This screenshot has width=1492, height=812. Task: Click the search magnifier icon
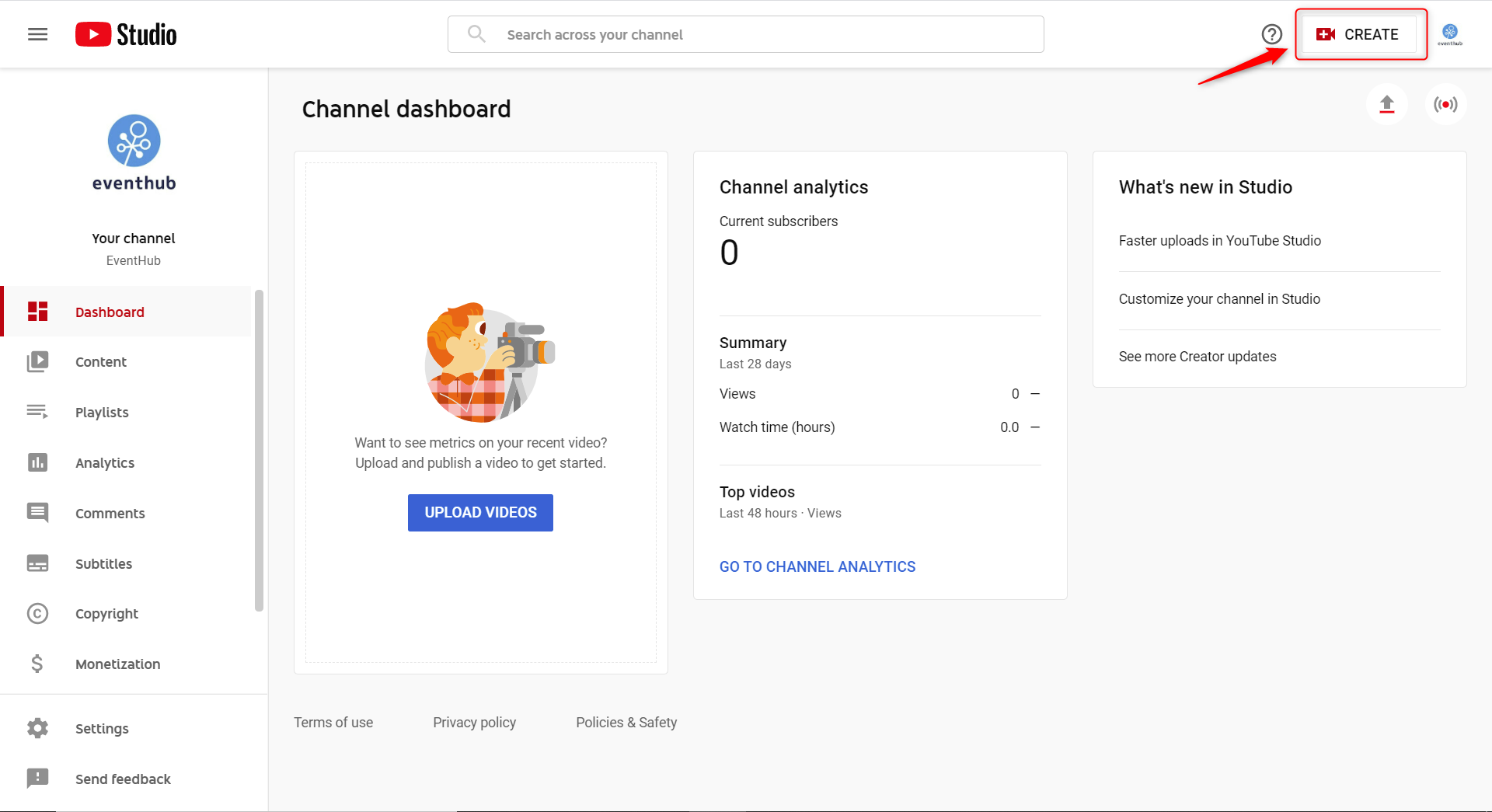476,34
